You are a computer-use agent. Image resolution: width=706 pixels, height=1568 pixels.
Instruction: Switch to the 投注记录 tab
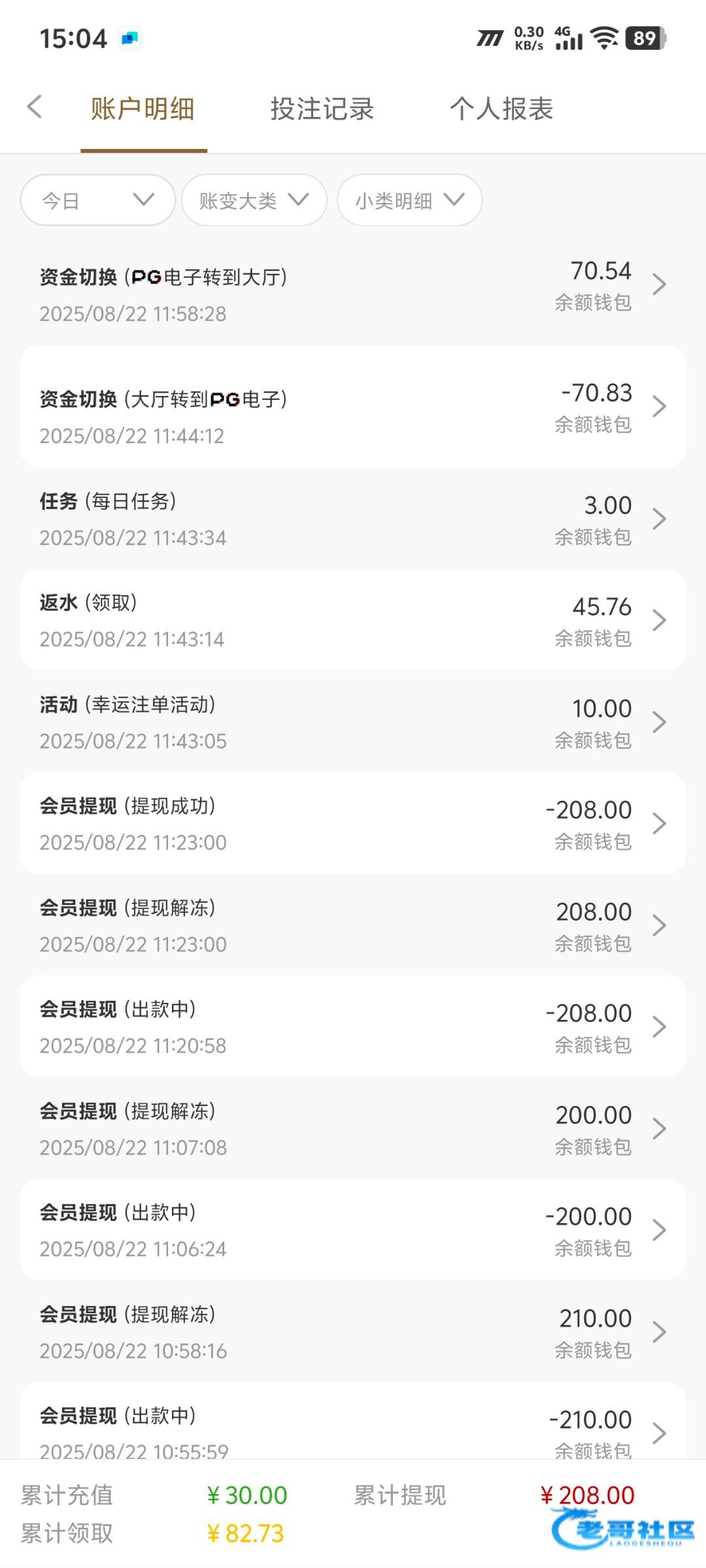(322, 109)
